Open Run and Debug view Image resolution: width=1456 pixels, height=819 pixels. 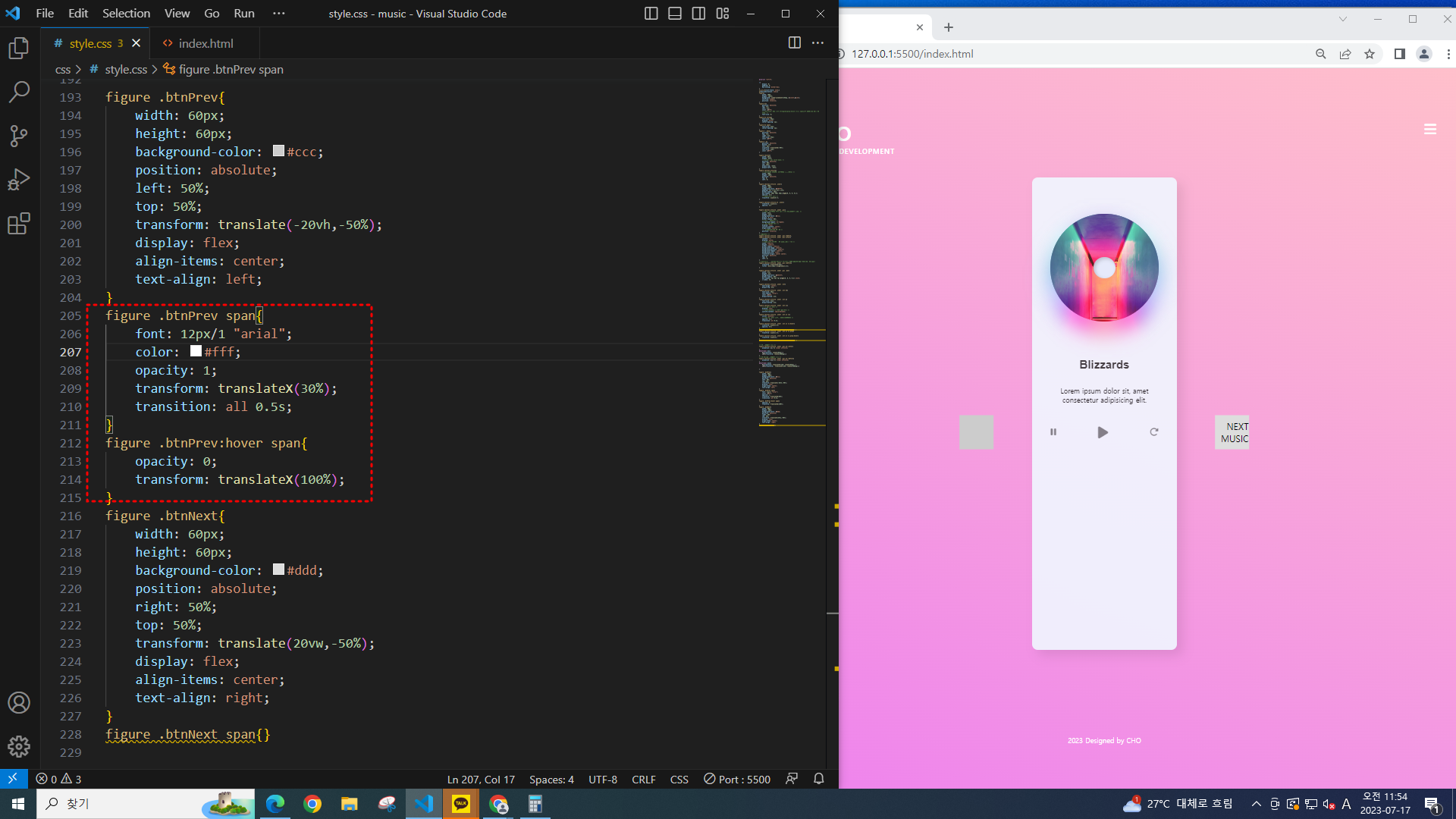tap(19, 180)
